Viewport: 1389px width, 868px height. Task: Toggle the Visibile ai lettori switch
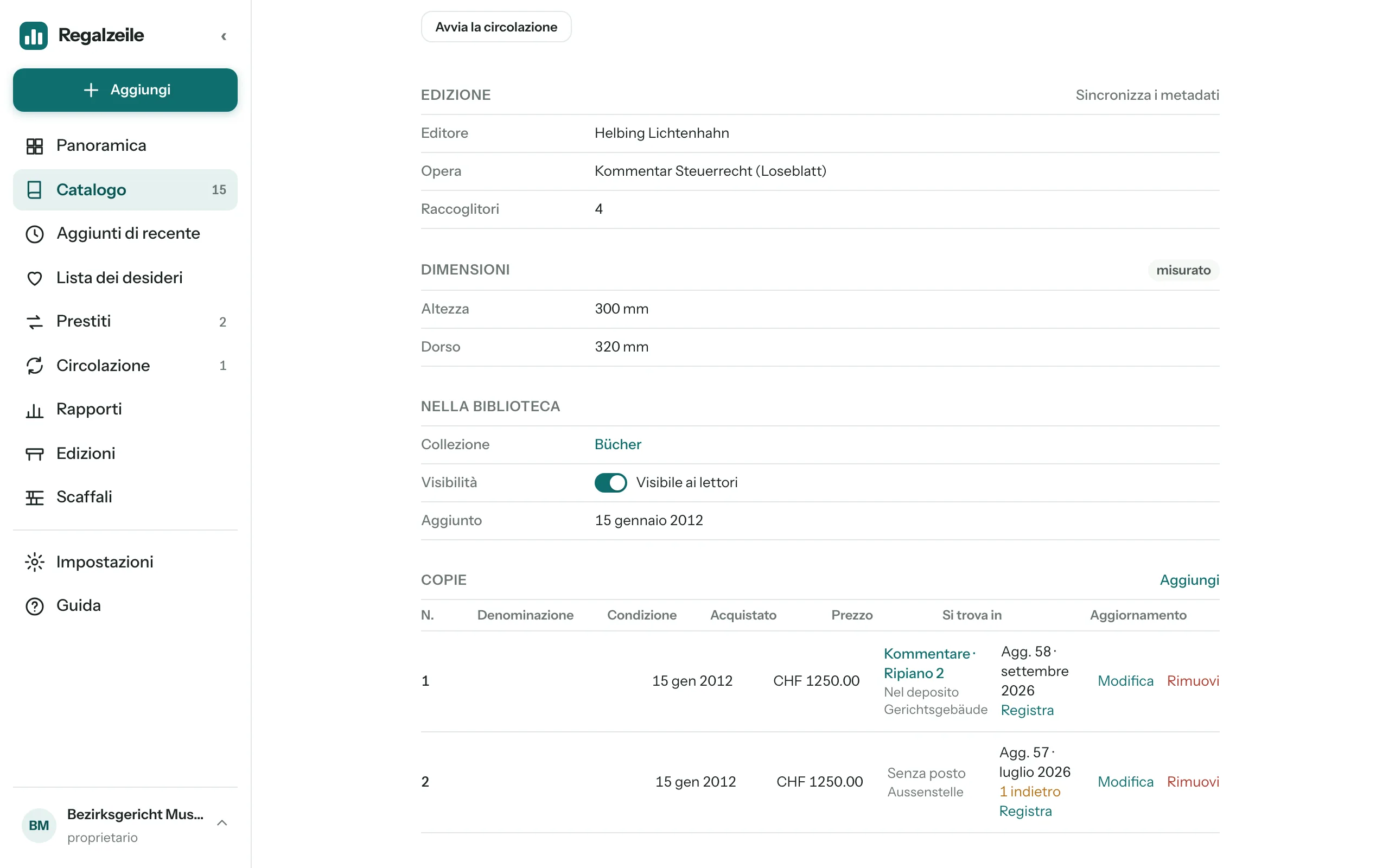point(611,483)
